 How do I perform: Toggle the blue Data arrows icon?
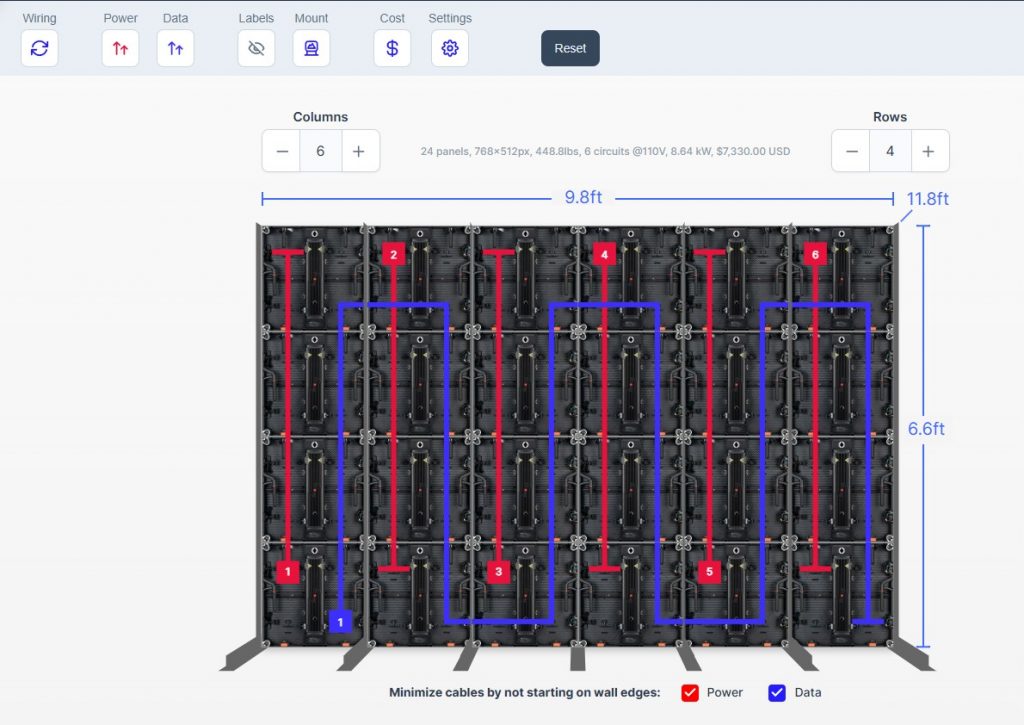[x=175, y=48]
